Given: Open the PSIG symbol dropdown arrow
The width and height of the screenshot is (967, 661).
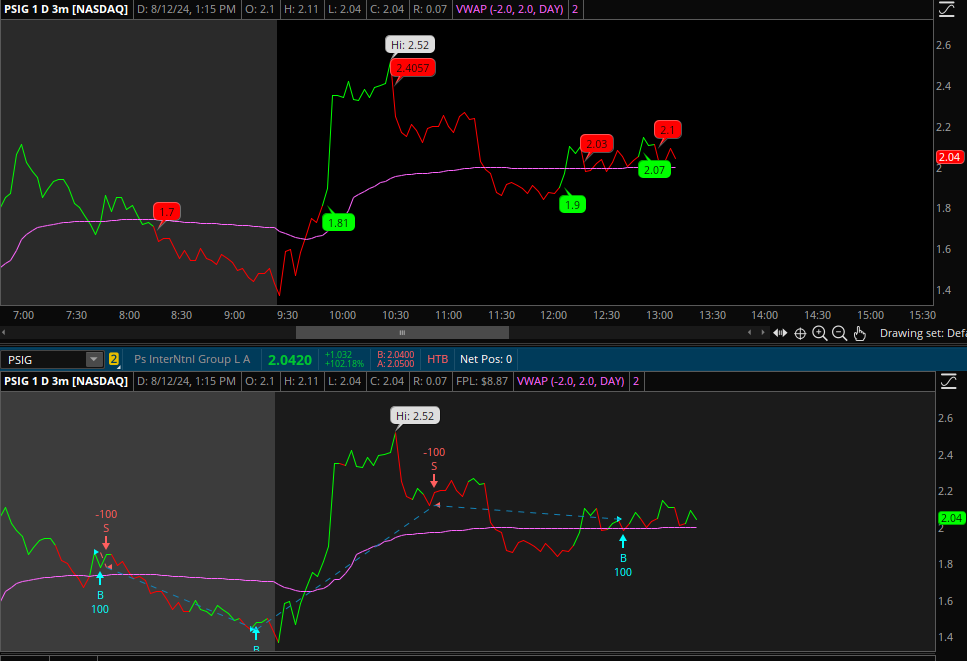Looking at the screenshot, I should (94, 359).
